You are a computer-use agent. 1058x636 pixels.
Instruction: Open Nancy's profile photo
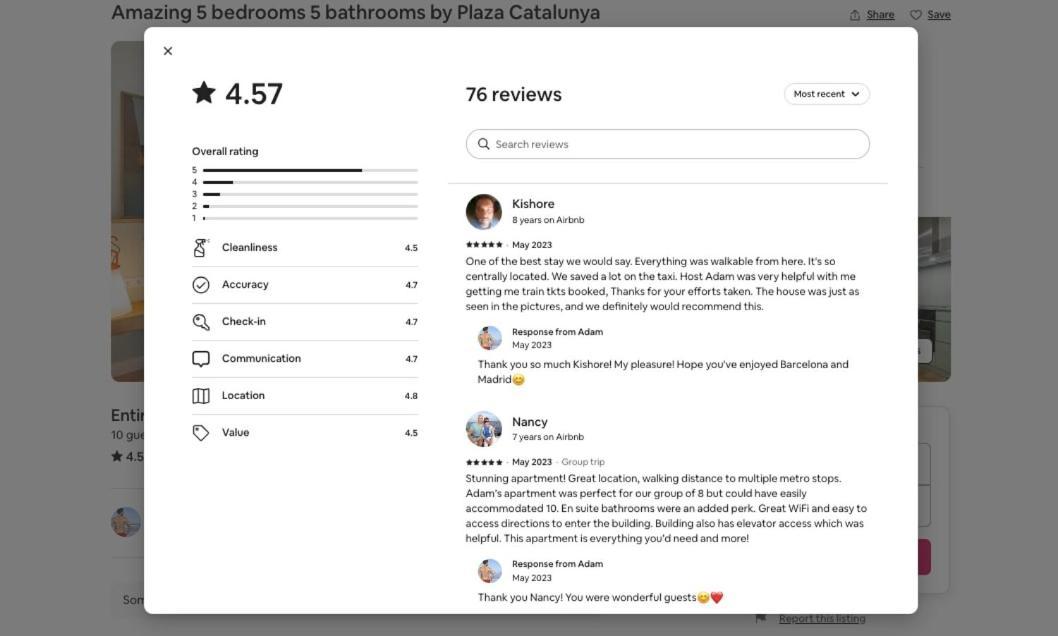(x=484, y=429)
